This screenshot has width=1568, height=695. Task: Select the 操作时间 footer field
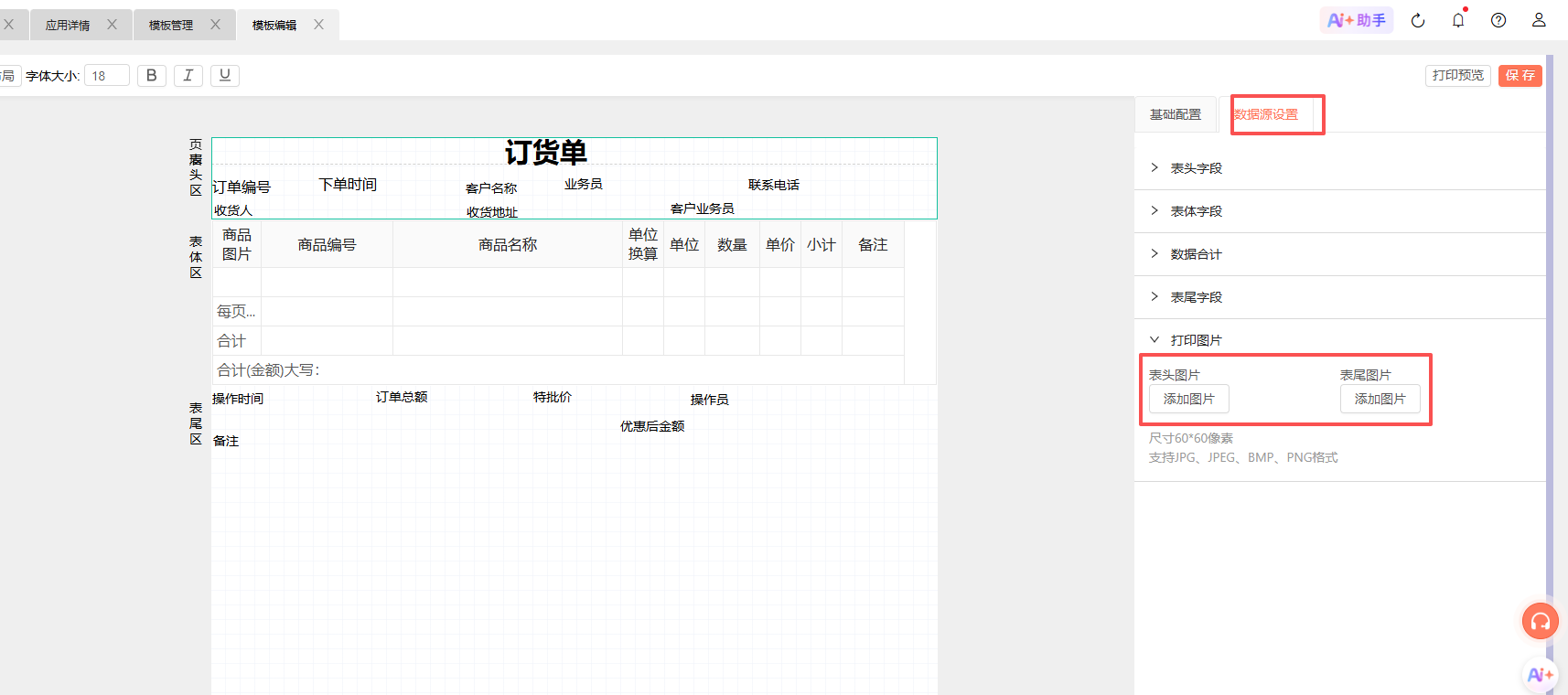[238, 399]
